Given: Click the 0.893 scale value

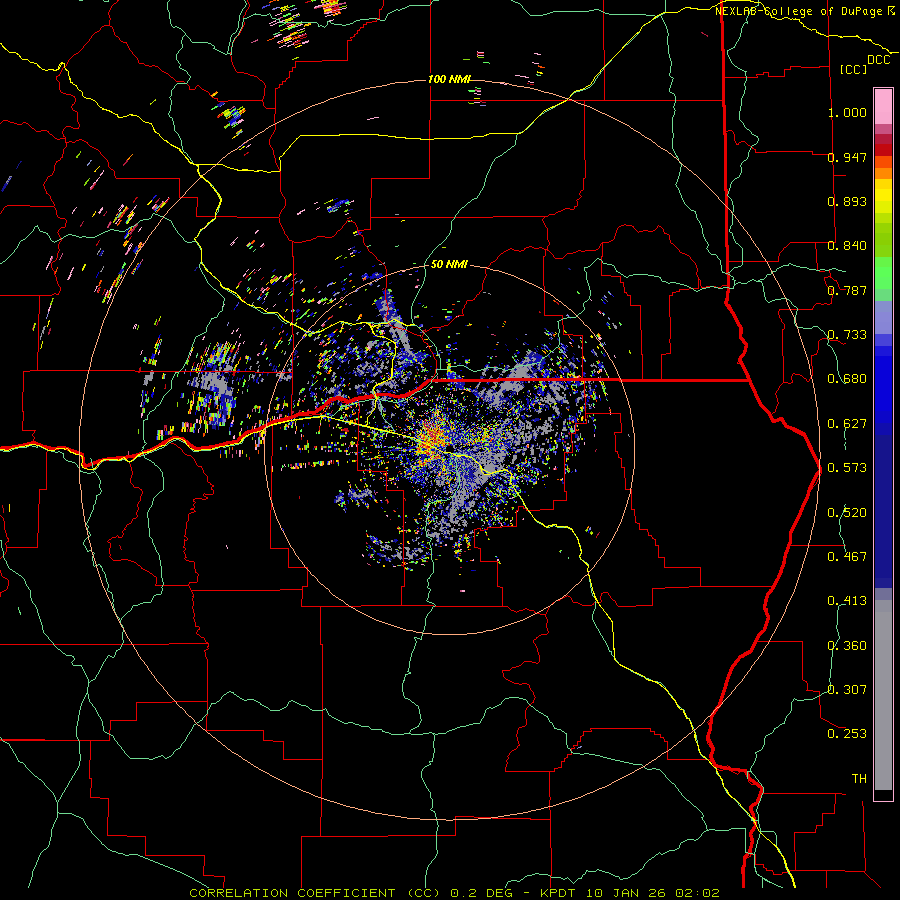Looking at the screenshot, I should 847,201.
